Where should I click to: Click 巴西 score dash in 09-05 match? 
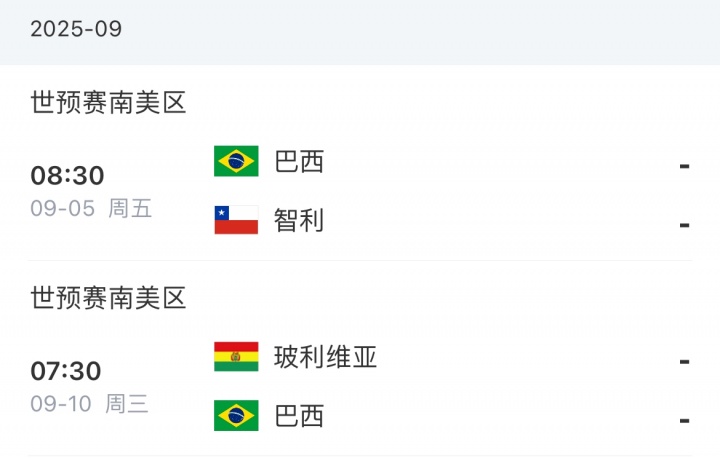(684, 166)
